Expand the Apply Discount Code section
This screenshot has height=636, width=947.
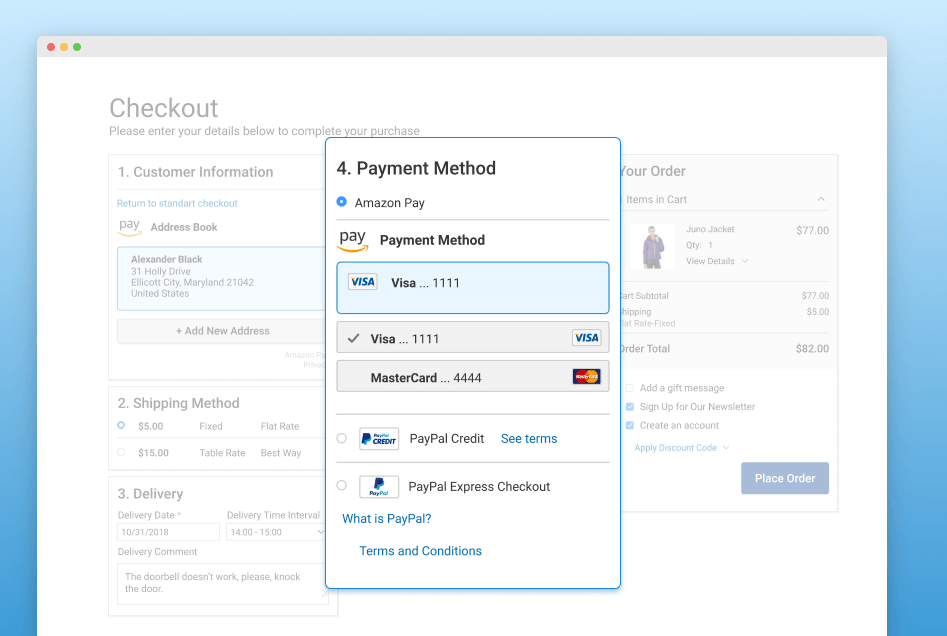682,448
